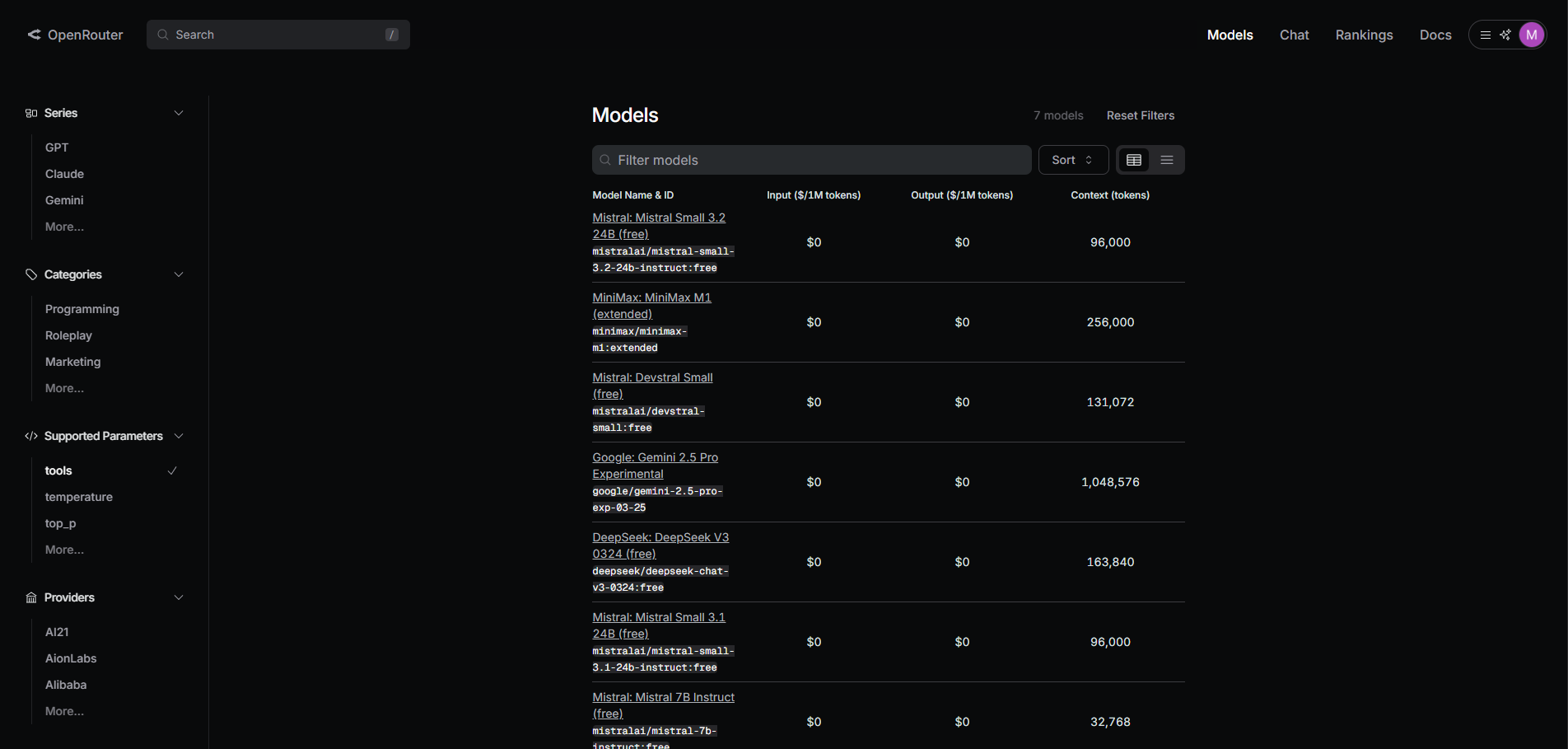
Task: Filter by GPT series
Action: [x=57, y=147]
